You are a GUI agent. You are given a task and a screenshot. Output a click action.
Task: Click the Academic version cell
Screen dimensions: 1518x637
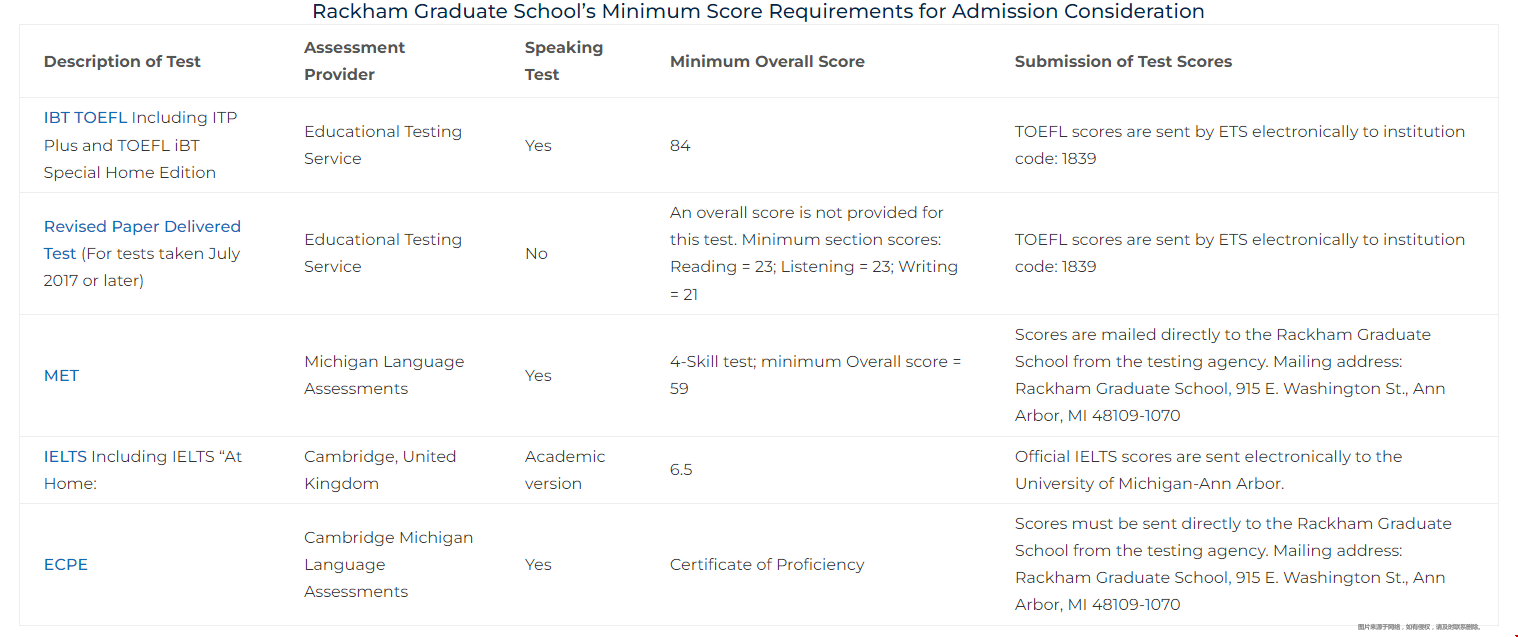click(x=564, y=470)
